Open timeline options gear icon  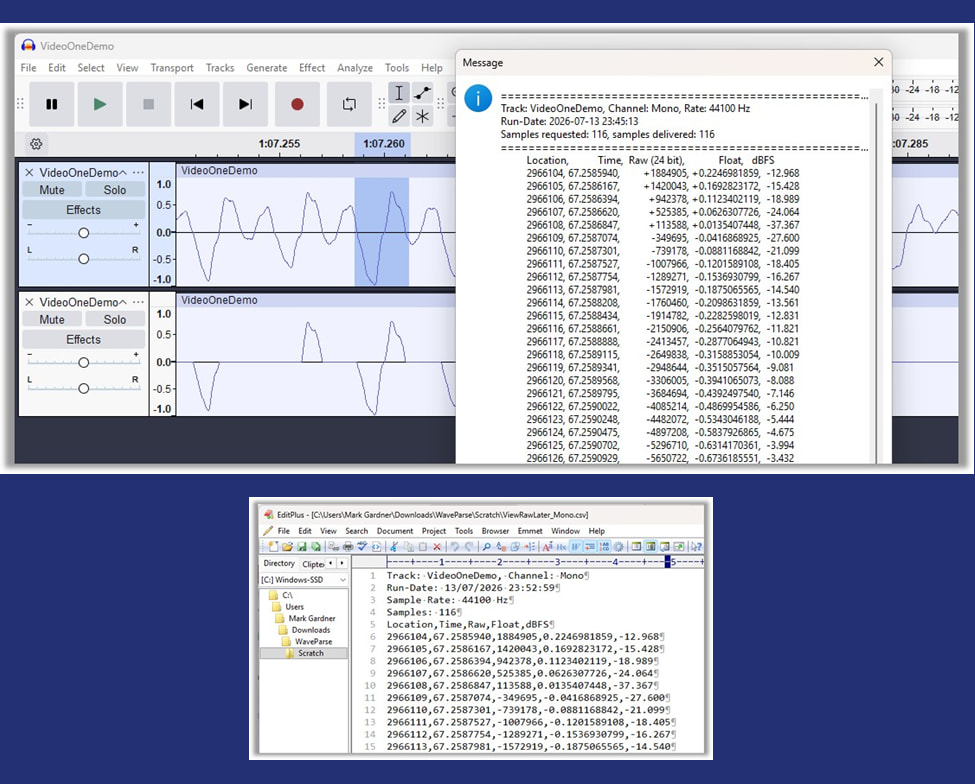[x=36, y=144]
